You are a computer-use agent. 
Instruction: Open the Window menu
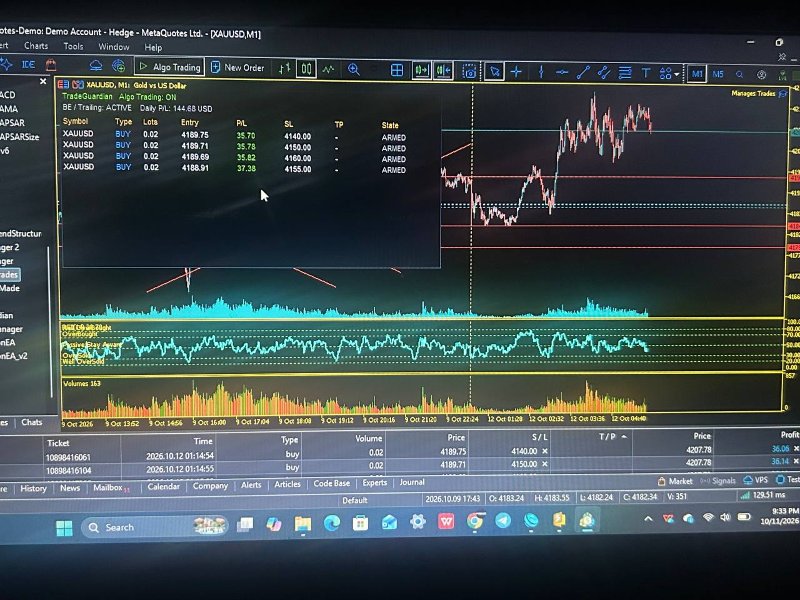[114, 47]
